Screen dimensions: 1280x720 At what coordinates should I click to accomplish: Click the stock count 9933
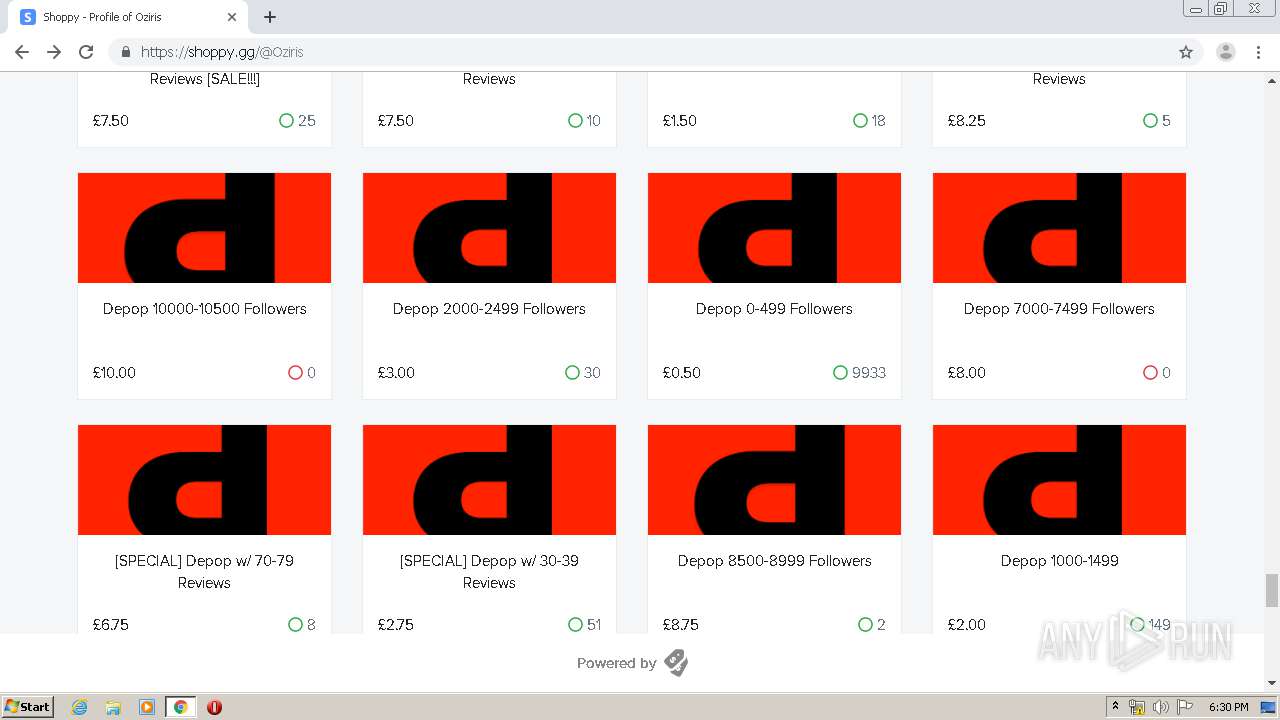[869, 373]
